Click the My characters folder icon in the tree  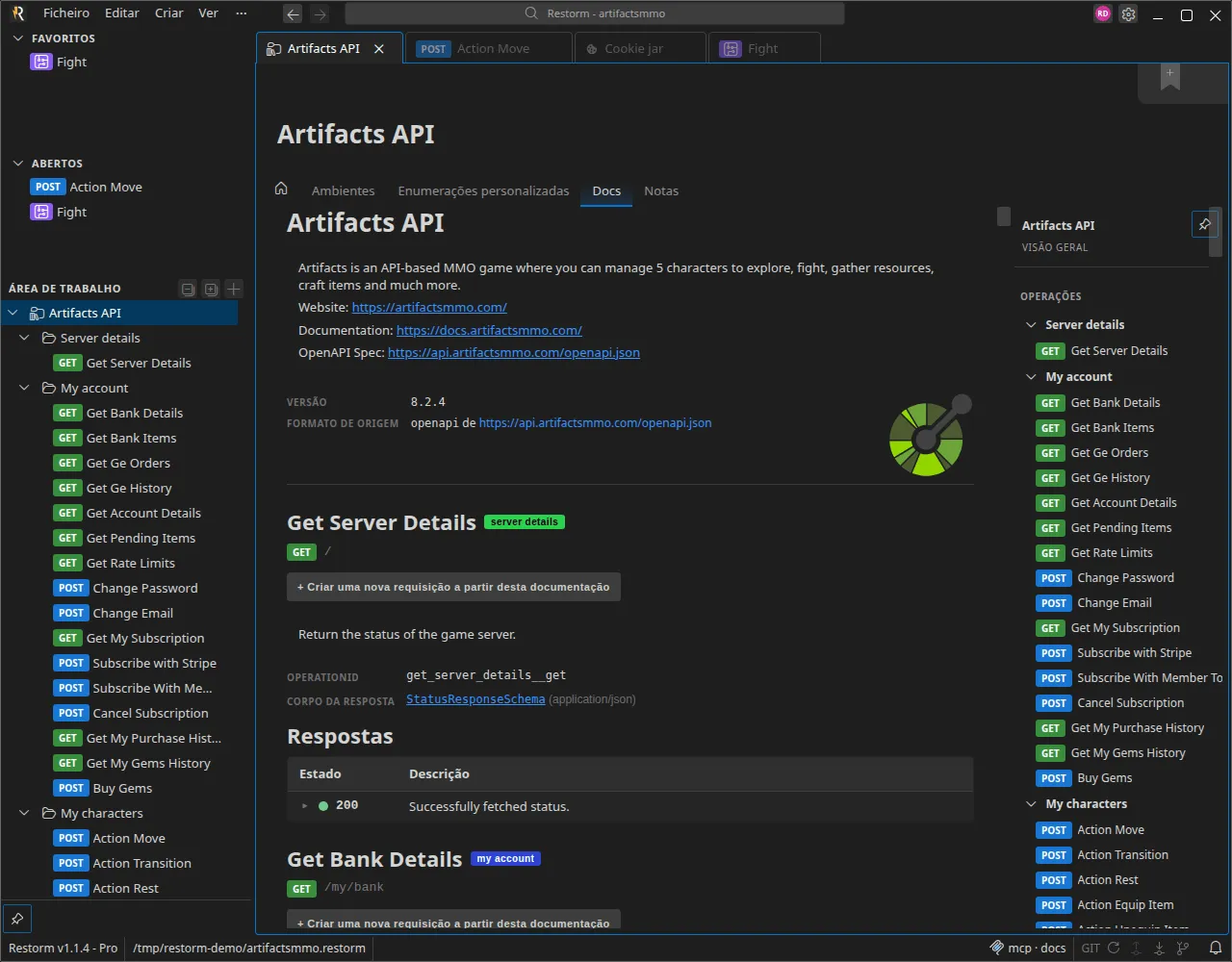click(48, 813)
